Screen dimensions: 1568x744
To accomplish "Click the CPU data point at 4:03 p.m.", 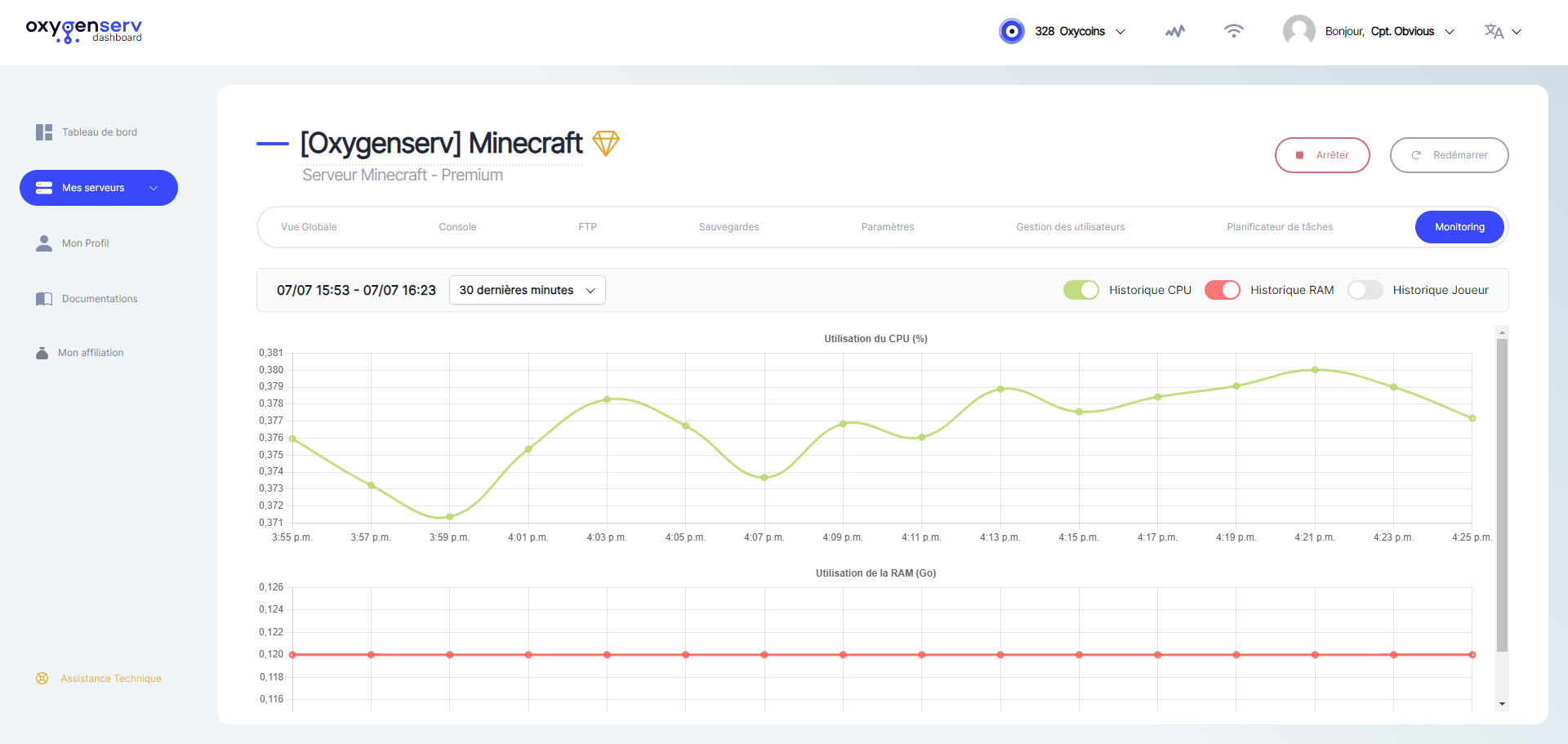I will [x=608, y=399].
